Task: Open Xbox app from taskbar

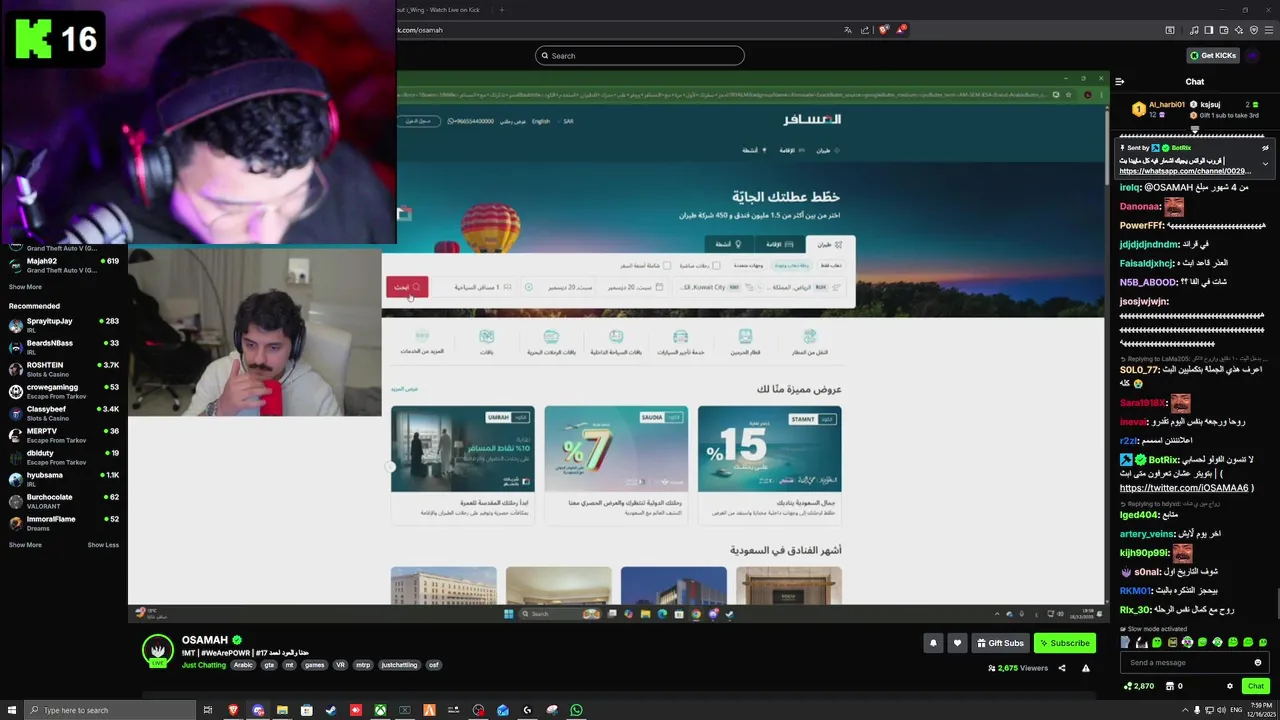Action: coord(380,710)
